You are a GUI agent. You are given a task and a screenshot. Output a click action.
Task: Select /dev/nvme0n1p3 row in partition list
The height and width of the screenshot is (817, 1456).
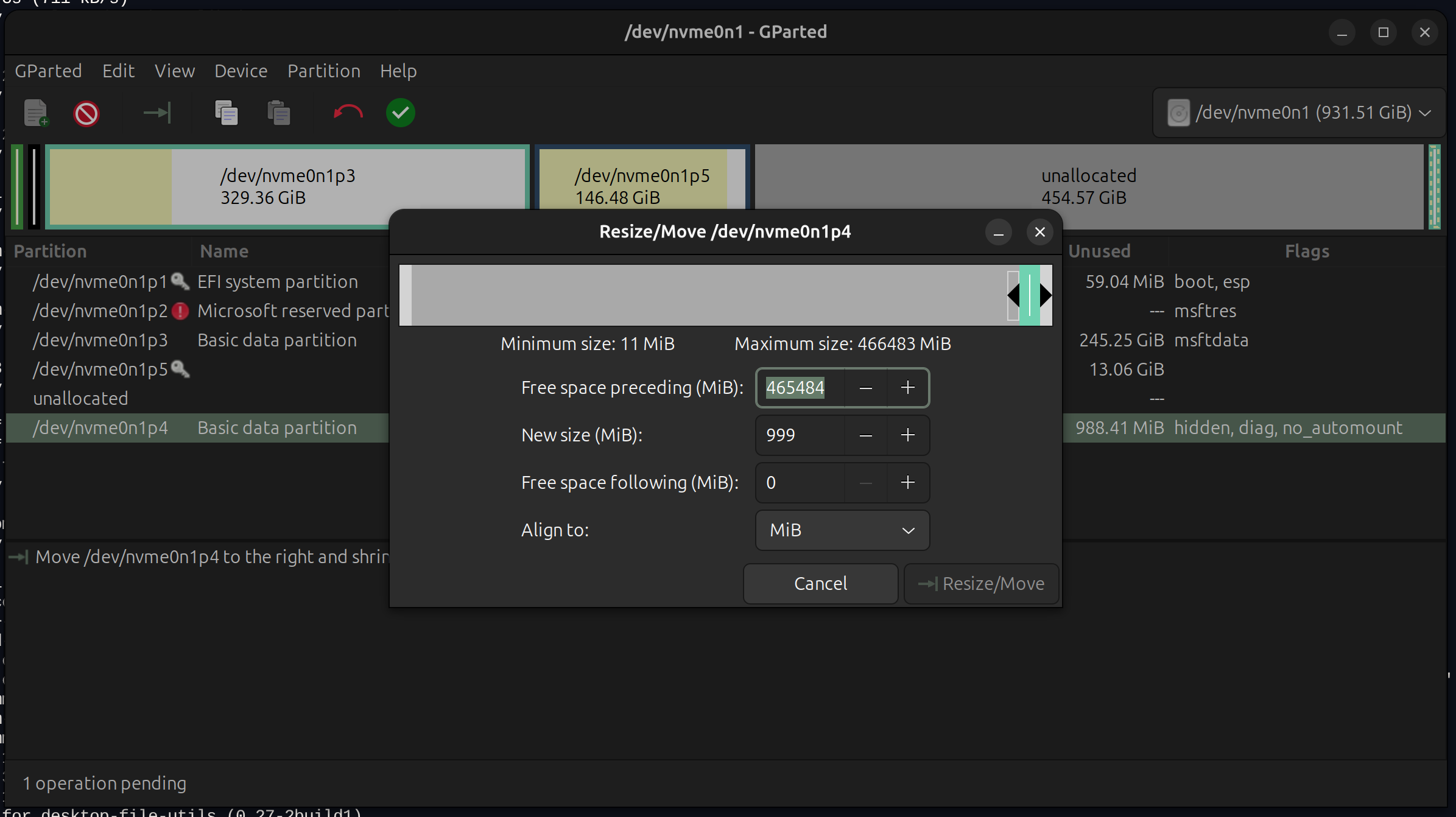[197, 340]
